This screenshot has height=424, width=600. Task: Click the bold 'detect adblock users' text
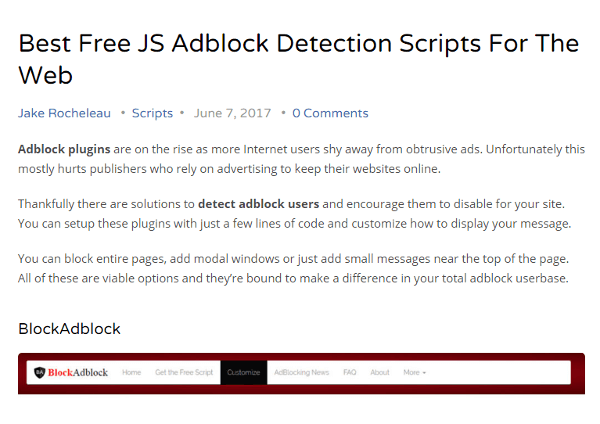pyautogui.click(x=259, y=204)
